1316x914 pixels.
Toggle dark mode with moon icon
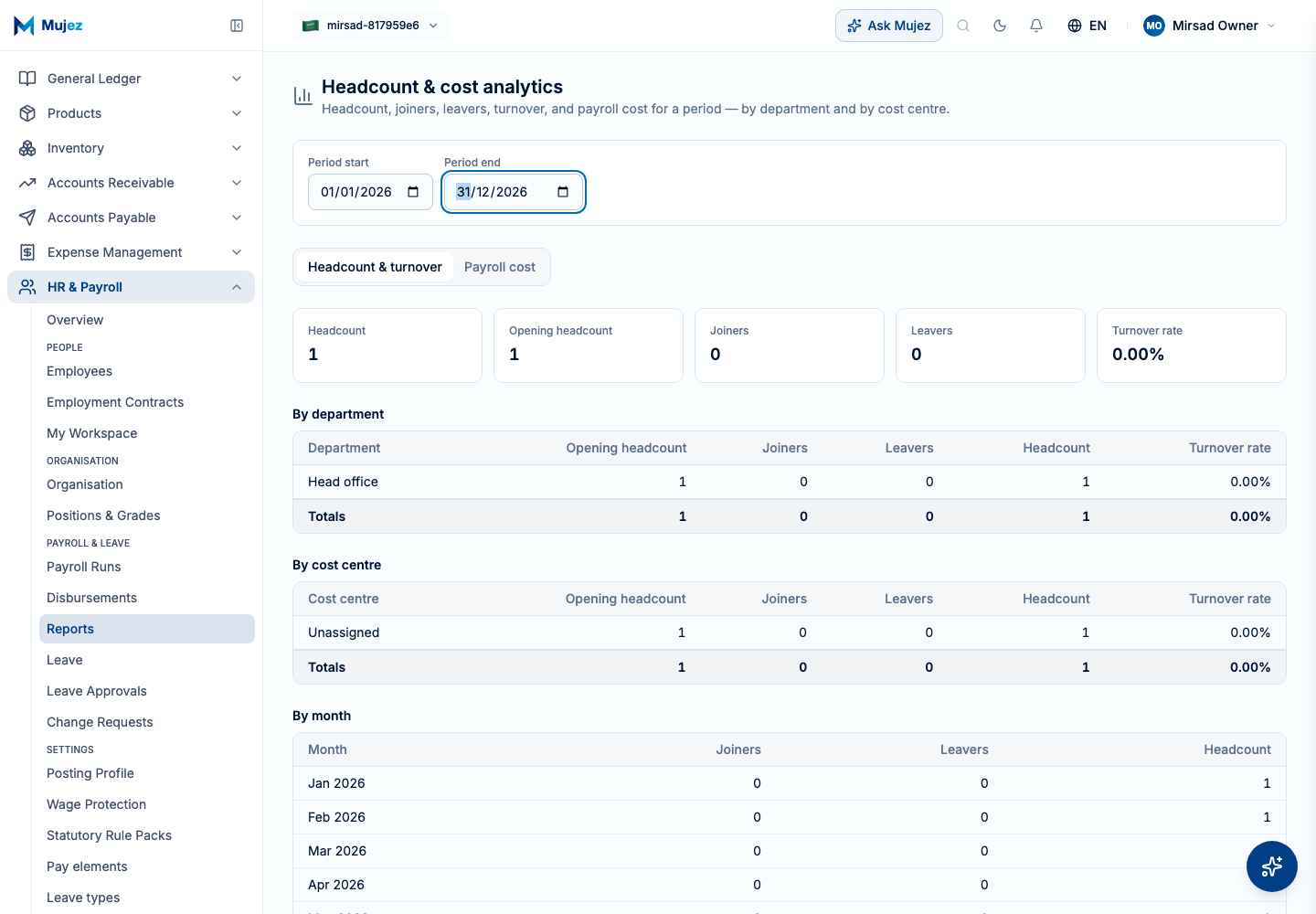1000,26
